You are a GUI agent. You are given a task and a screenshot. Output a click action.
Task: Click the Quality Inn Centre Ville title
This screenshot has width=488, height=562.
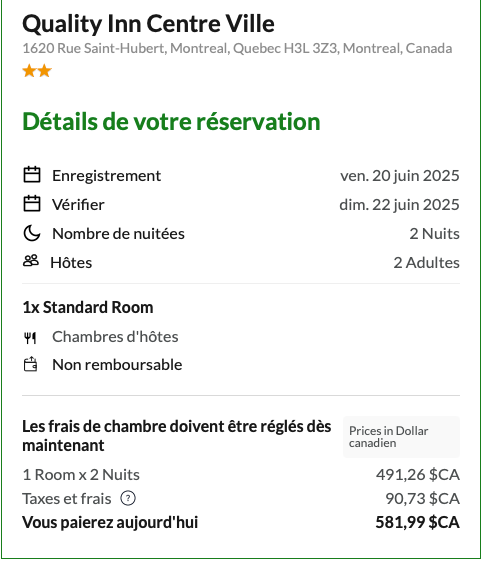(148, 24)
